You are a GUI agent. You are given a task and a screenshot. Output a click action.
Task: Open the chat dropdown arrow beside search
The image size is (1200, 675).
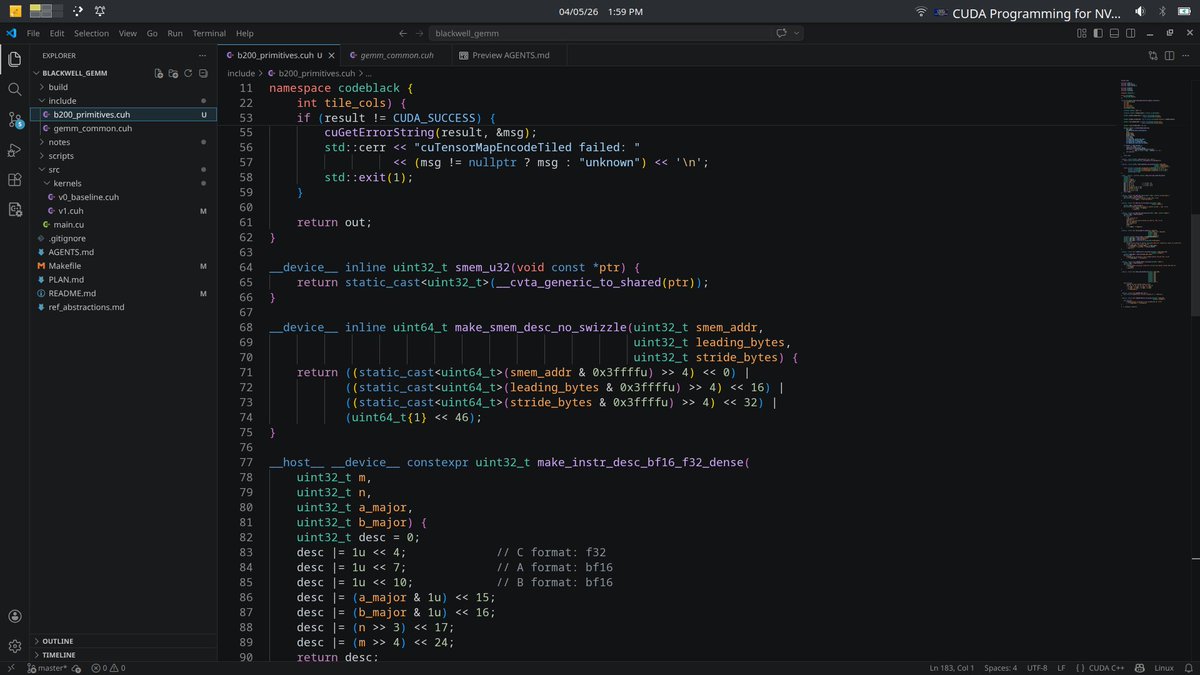pos(797,33)
